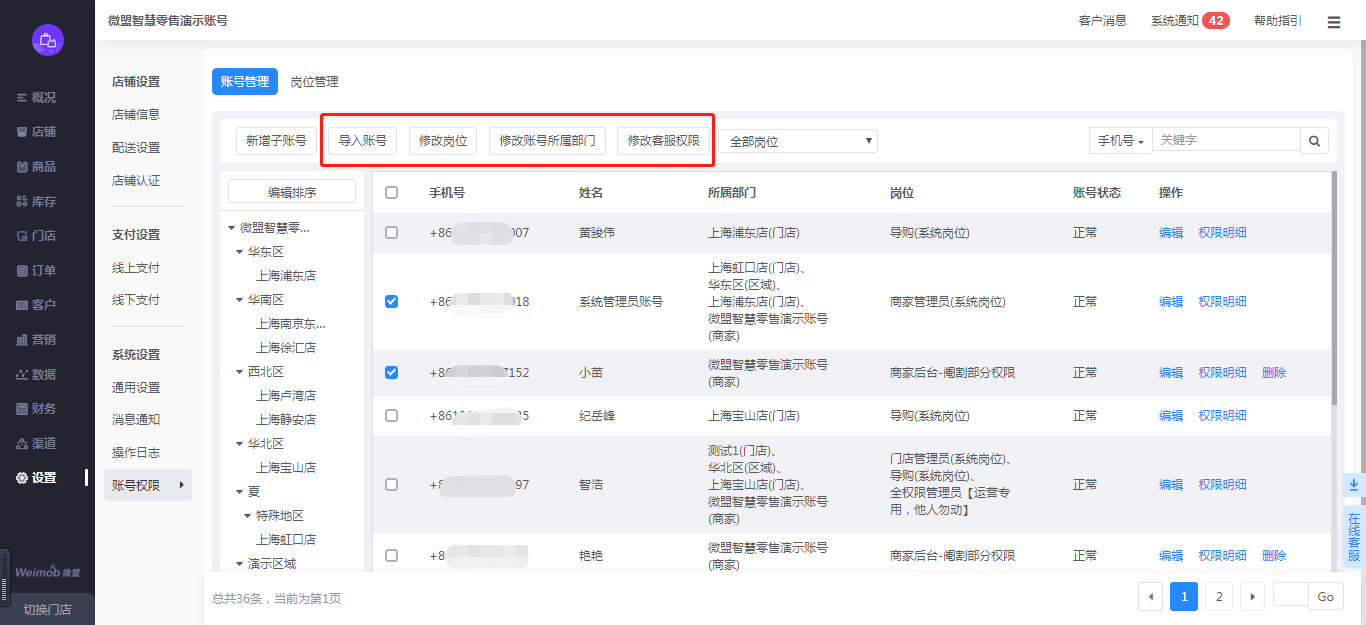This screenshot has height=625, width=1366.
Task: Collapse the 特殊地区 tree node
Action: [x=248, y=516]
